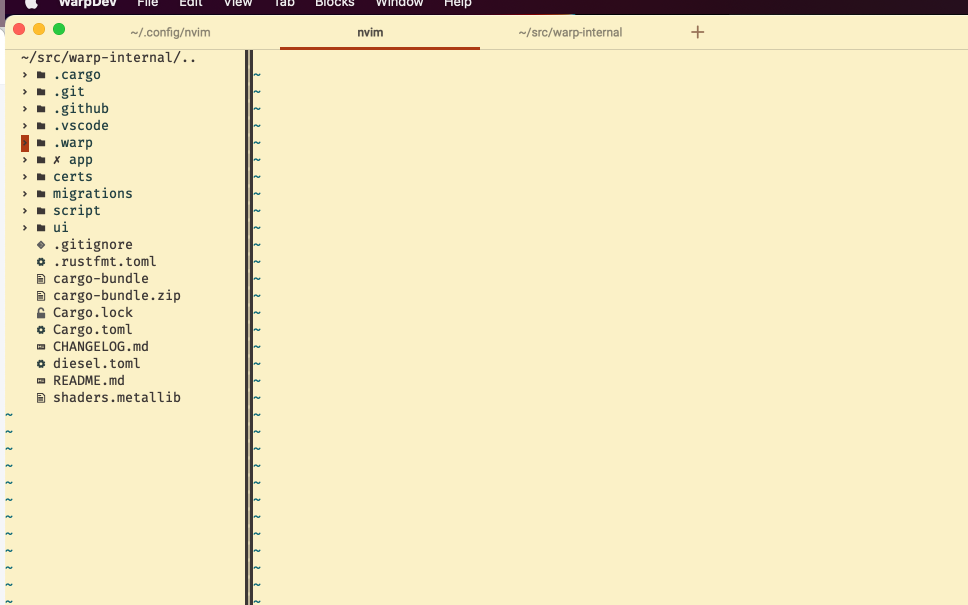Click the file icon beside shaders.metallib

point(40,397)
